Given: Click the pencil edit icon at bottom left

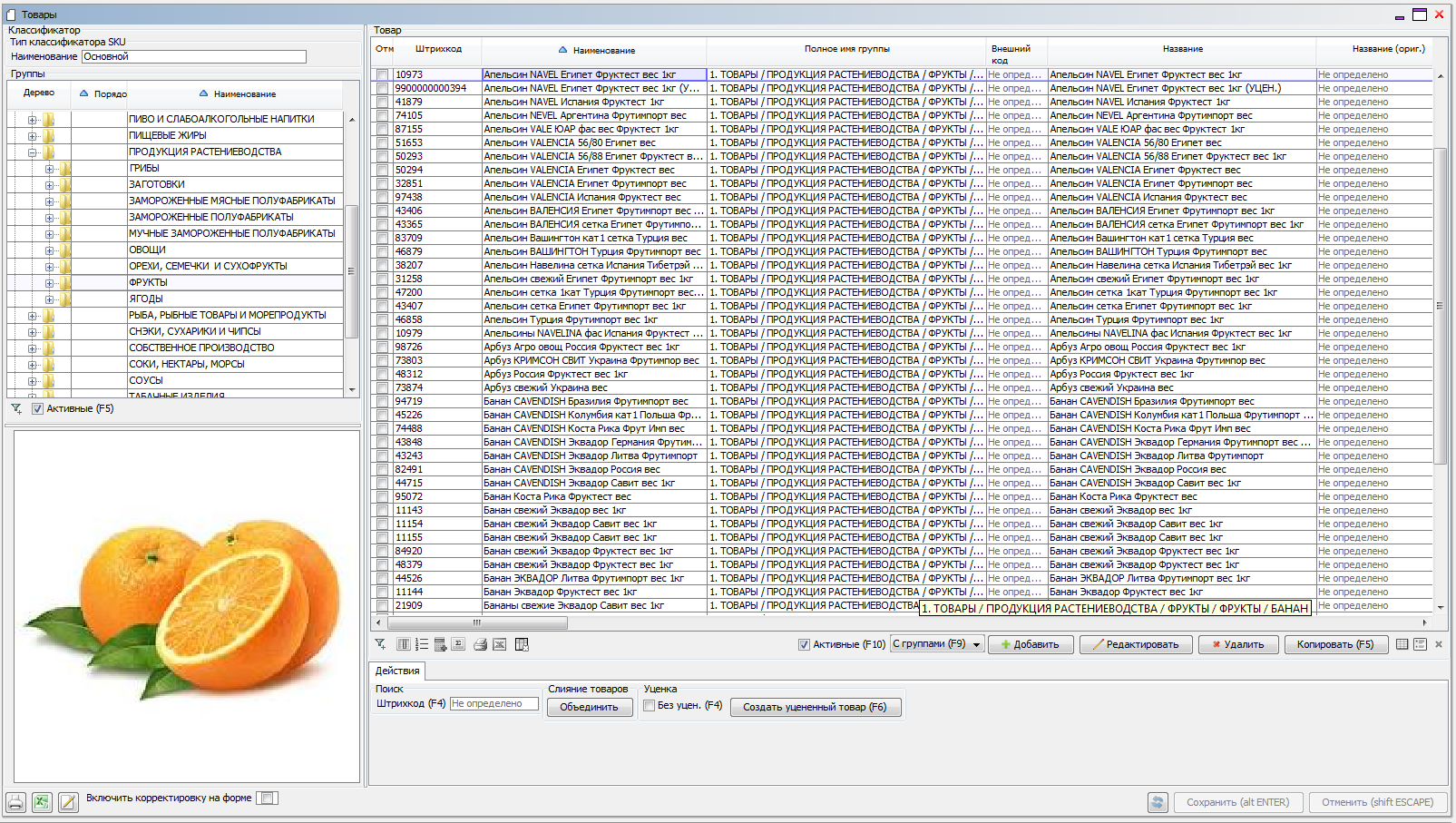Looking at the screenshot, I should coord(68,802).
